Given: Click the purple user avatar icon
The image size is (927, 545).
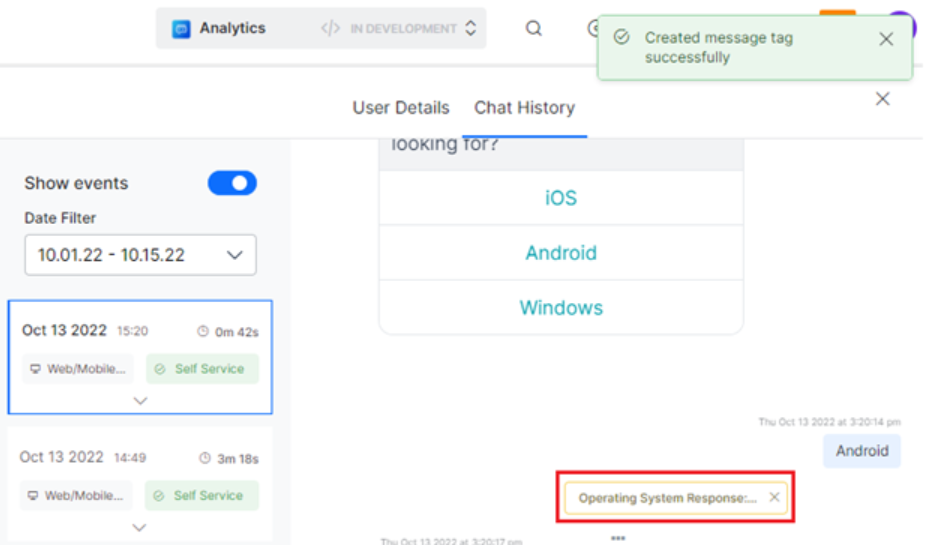Looking at the screenshot, I should tap(904, 22).
